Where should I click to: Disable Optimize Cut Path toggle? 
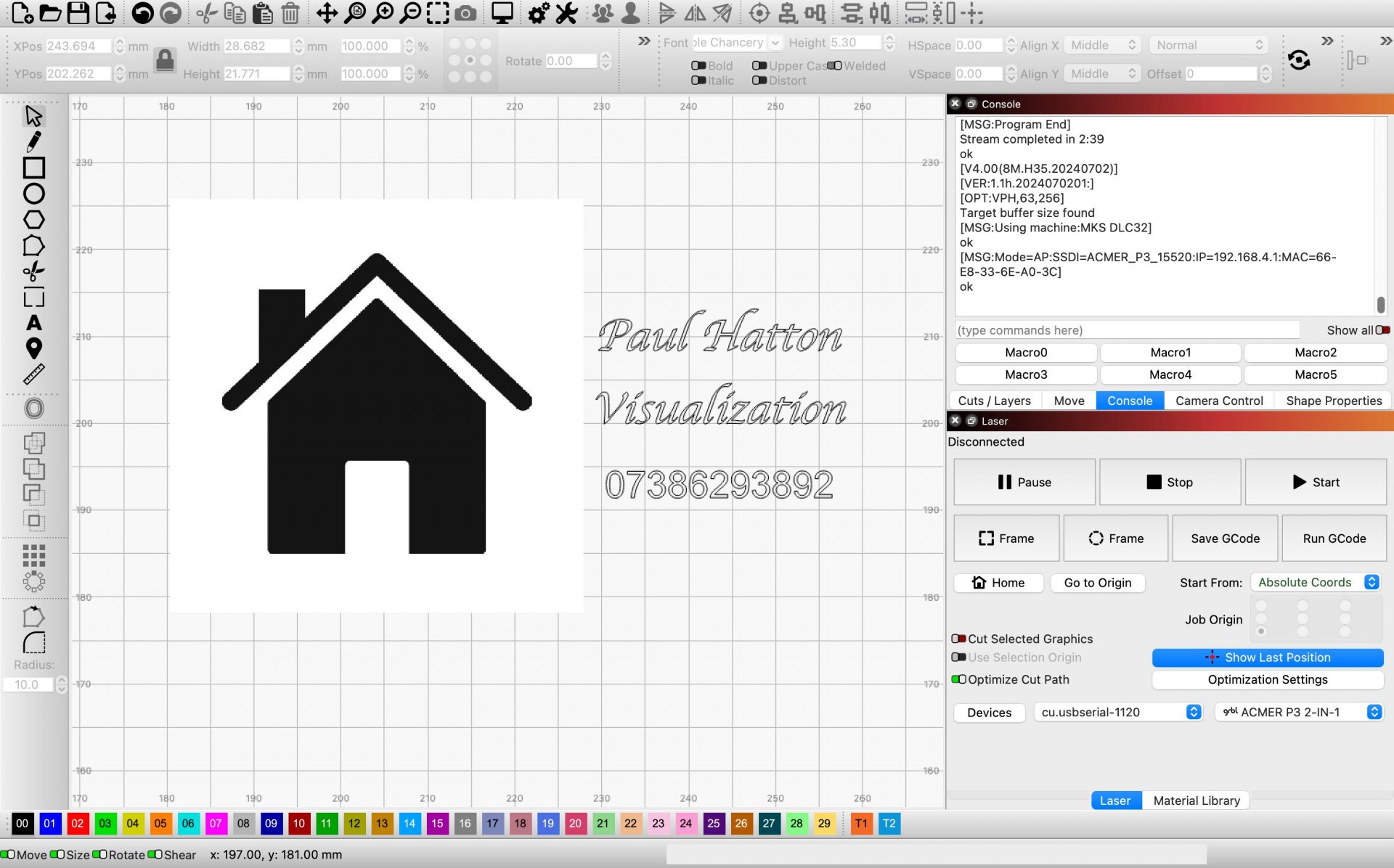point(958,679)
